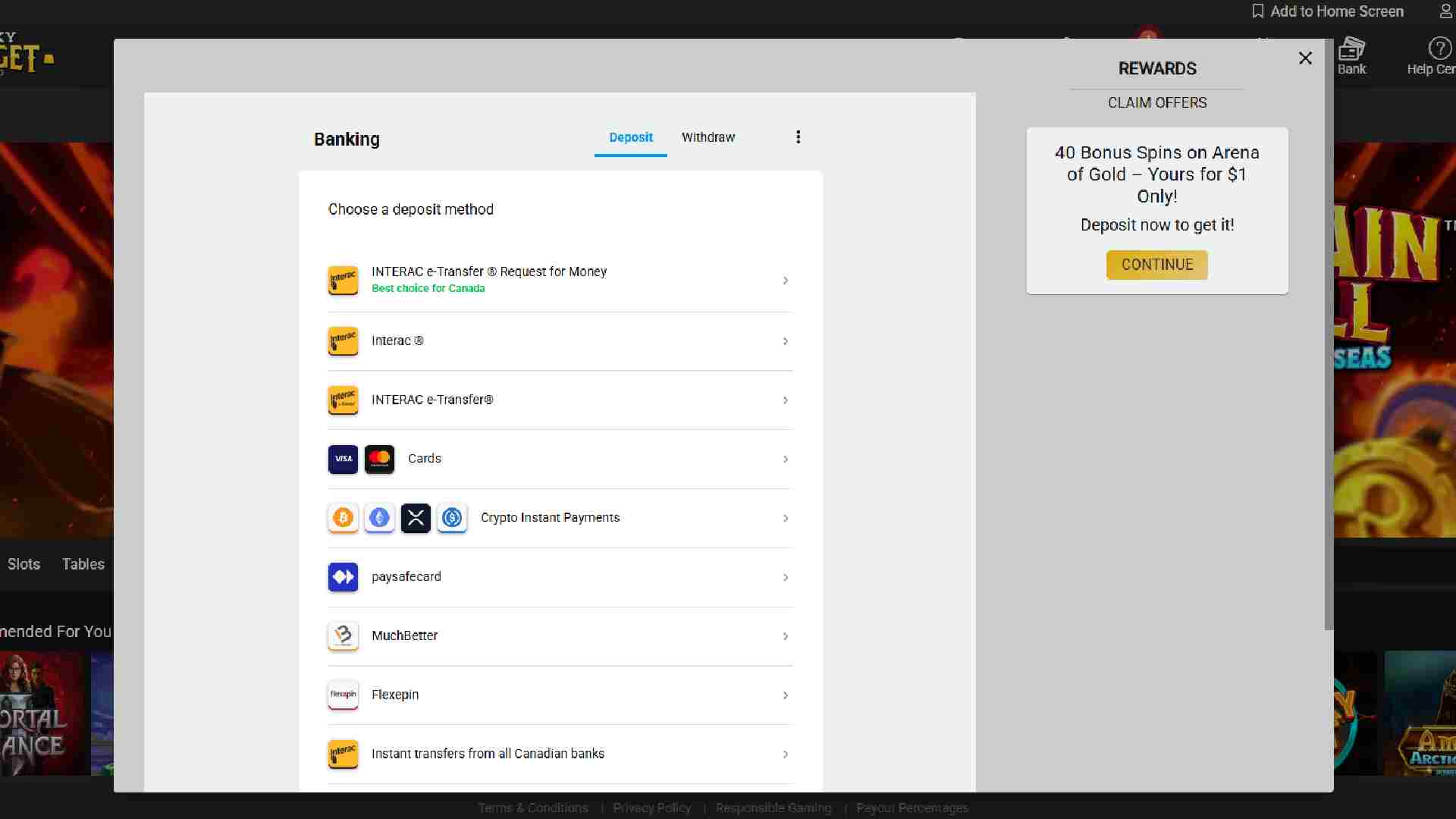Viewport: 1456px width, 819px height.
Task: Click the Ethereum crypto icon
Action: pos(379,518)
